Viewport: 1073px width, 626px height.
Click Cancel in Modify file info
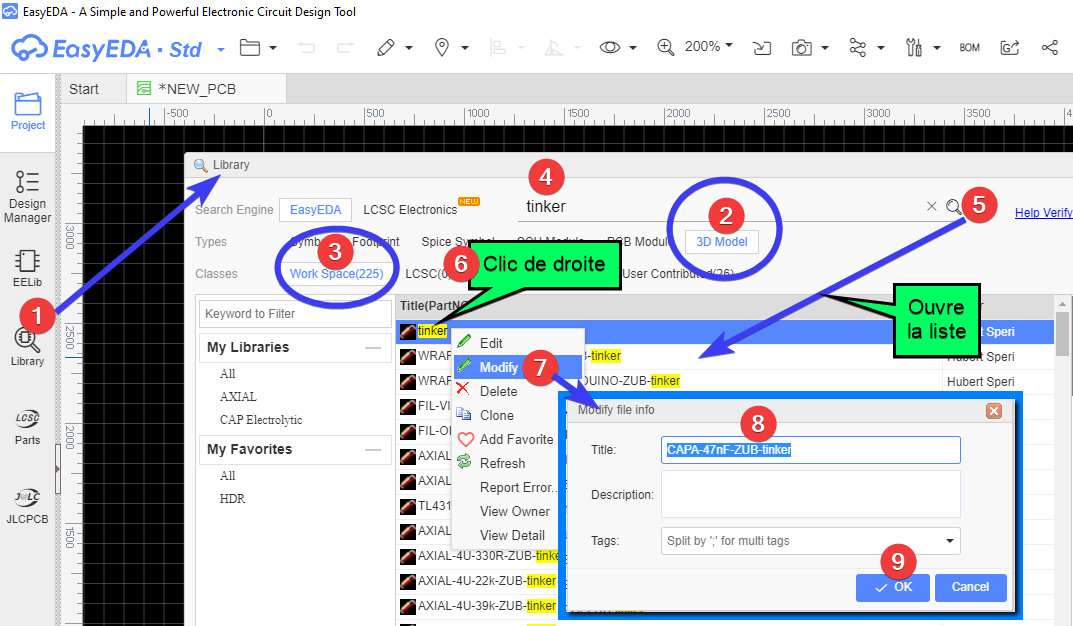970,587
